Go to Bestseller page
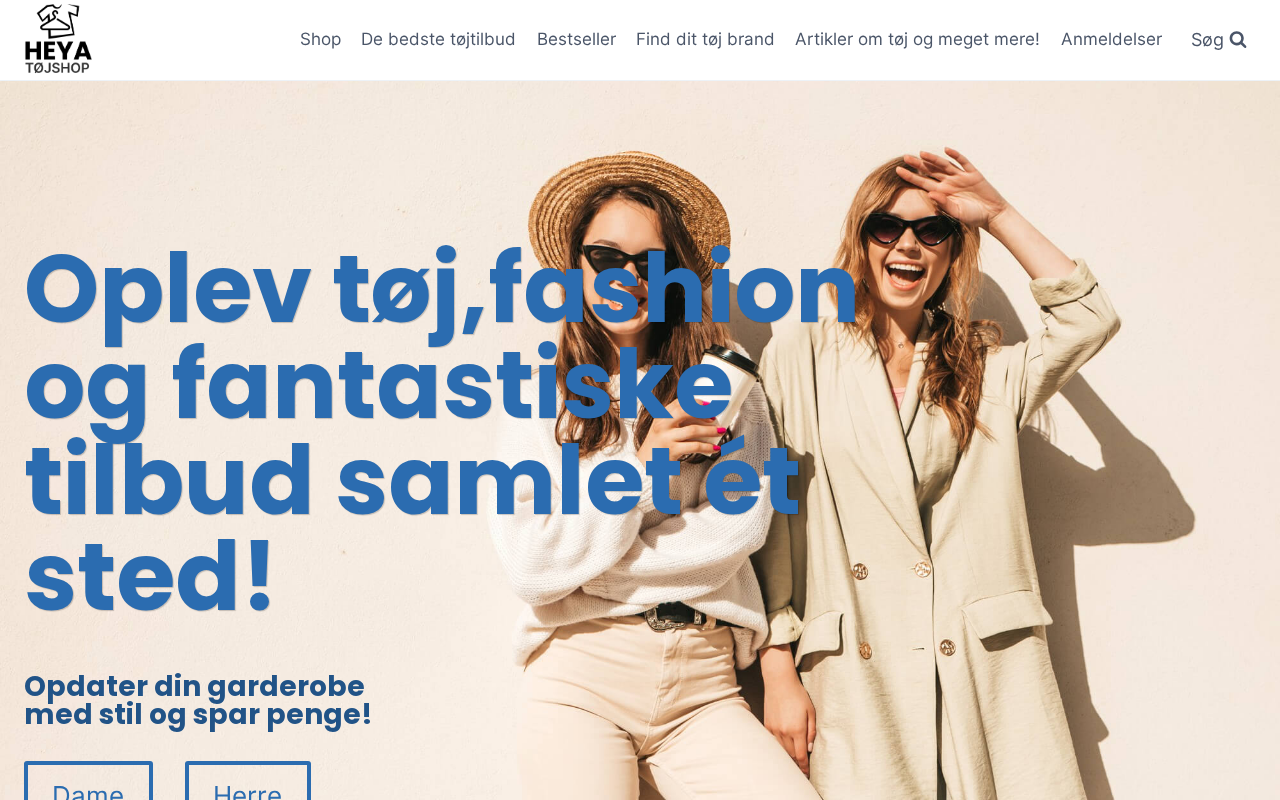This screenshot has width=1280, height=800. coord(576,39)
